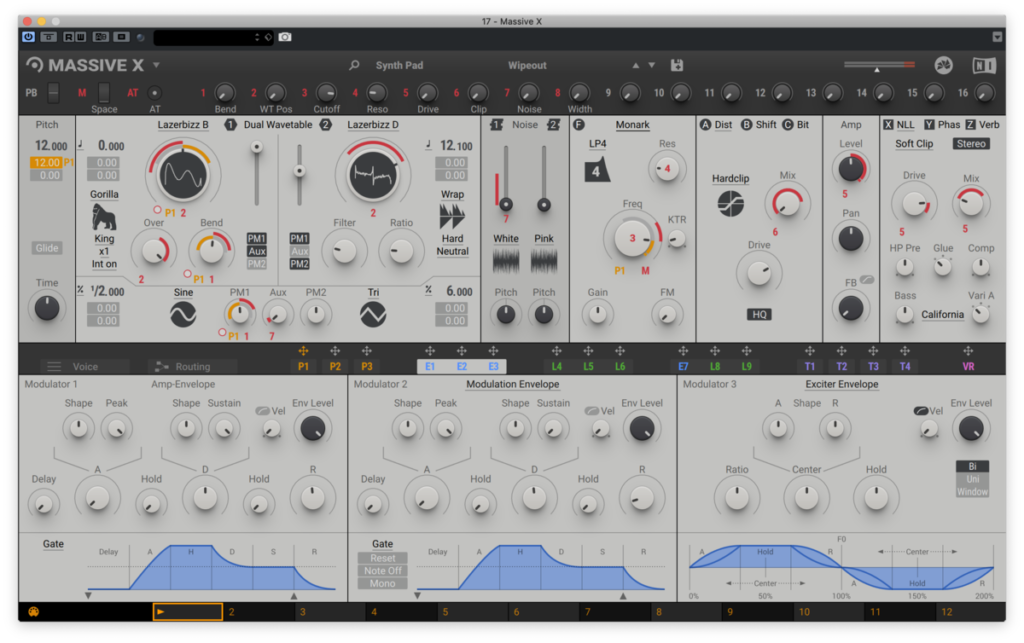Click the play marker in performer slot 1
The width and height of the screenshot is (1024, 643).
point(160,612)
